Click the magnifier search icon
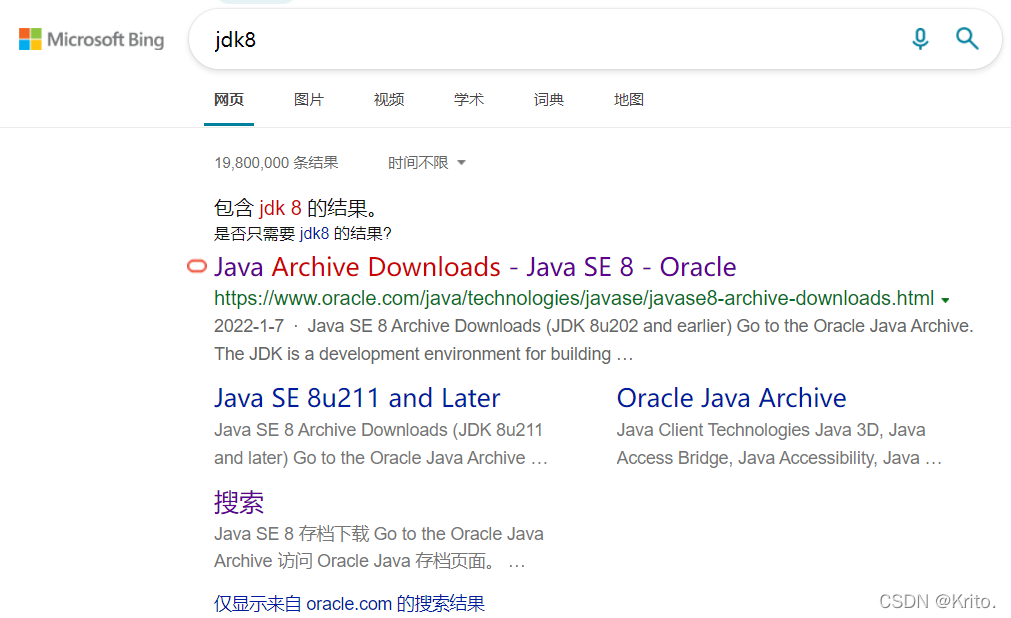1011x618 pixels. coord(967,39)
